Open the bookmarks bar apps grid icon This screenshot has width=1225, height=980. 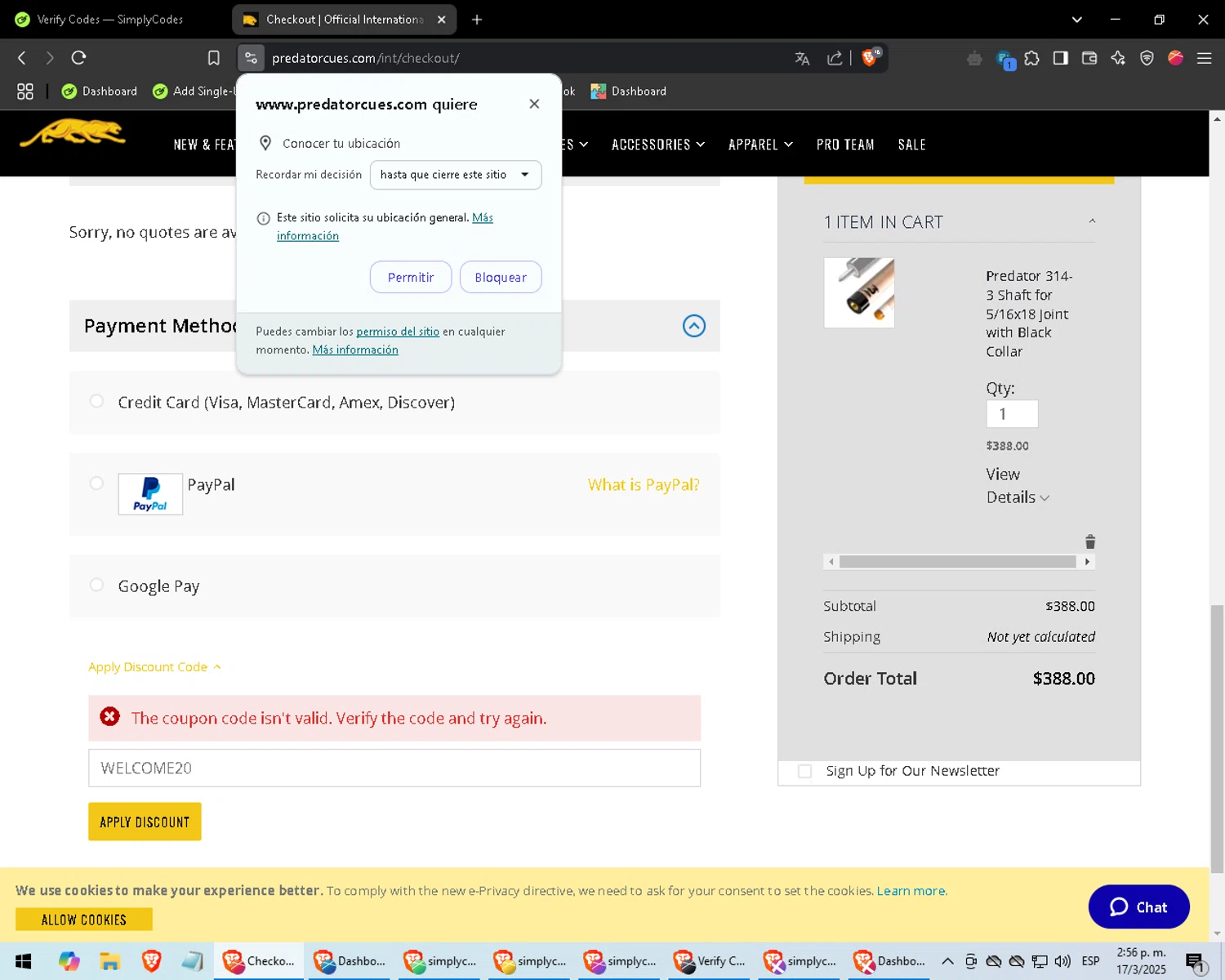tap(25, 91)
